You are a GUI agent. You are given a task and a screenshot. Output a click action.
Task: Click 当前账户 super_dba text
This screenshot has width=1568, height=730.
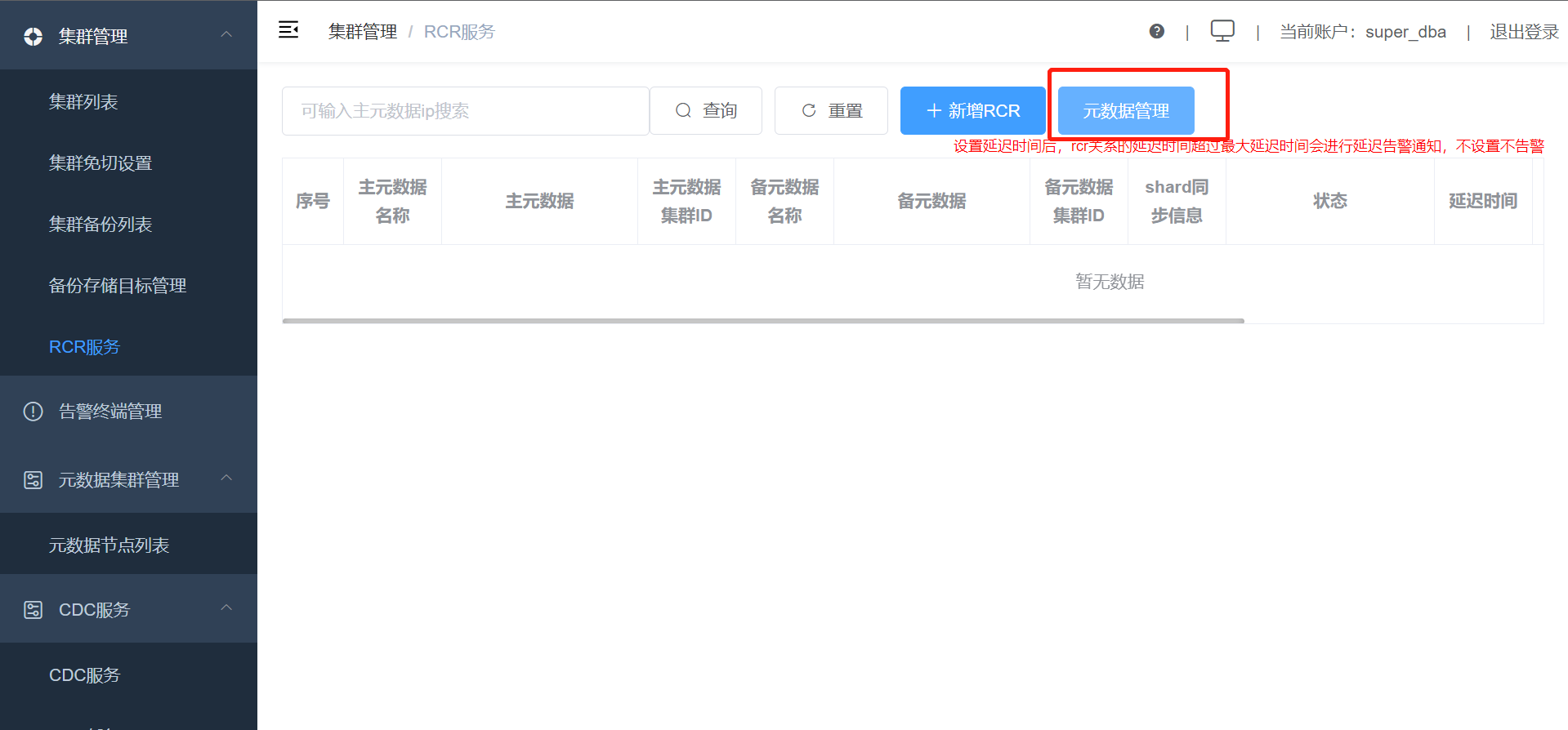pos(1363,32)
